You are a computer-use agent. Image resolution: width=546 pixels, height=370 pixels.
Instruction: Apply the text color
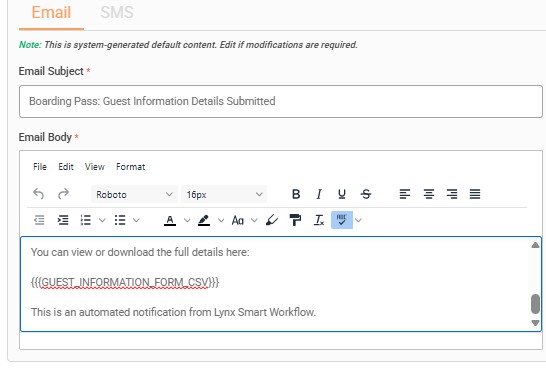170,220
